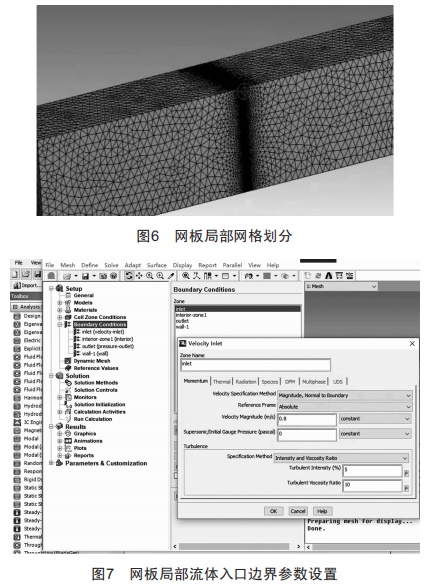This screenshot has height=585, width=431.
Task: Open constant dropdown for Velocity Magnitude
Action: tap(375, 419)
